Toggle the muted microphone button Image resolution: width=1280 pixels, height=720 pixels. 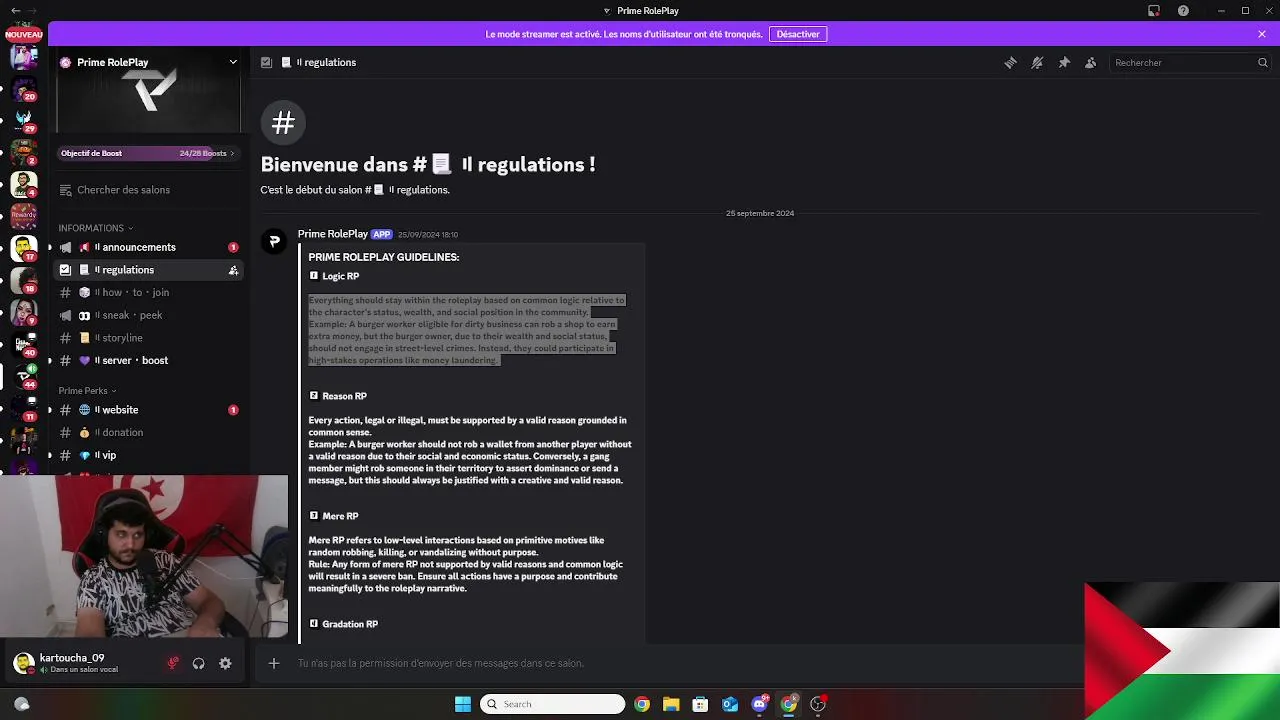tap(173, 663)
